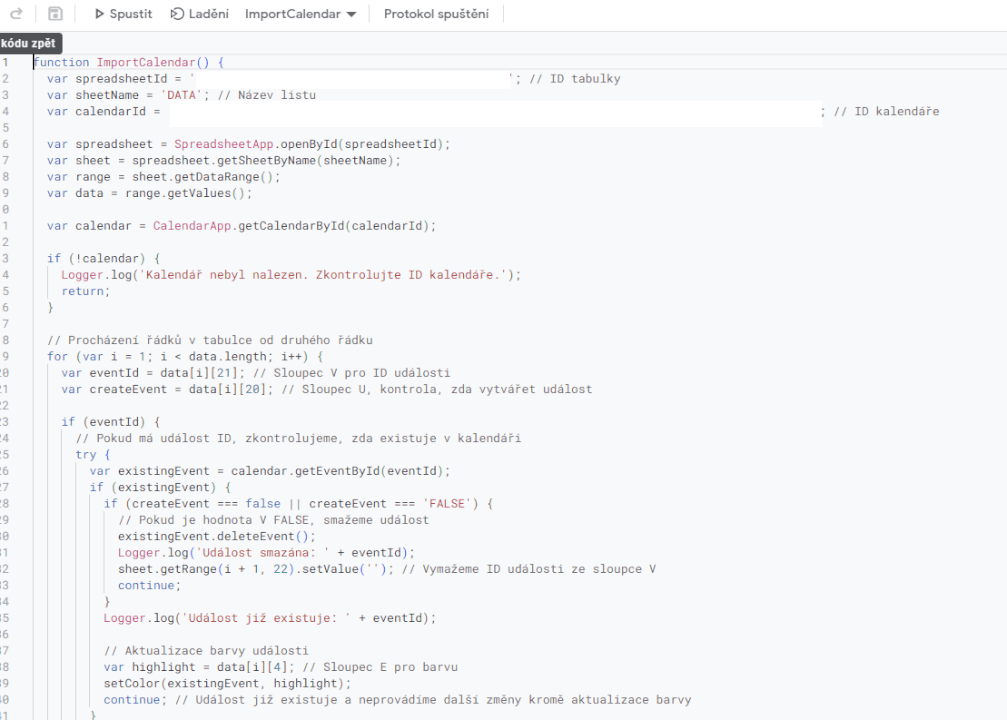Viewport: 1007px width, 720px height.
Task: Click the try keyword
Action: (x=86, y=454)
